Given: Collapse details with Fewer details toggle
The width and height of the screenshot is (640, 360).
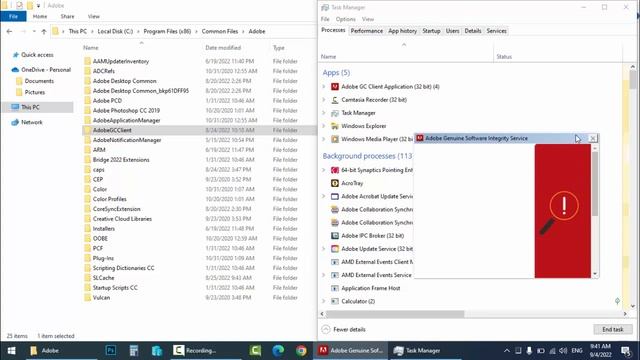Looking at the screenshot, I should (x=344, y=329).
